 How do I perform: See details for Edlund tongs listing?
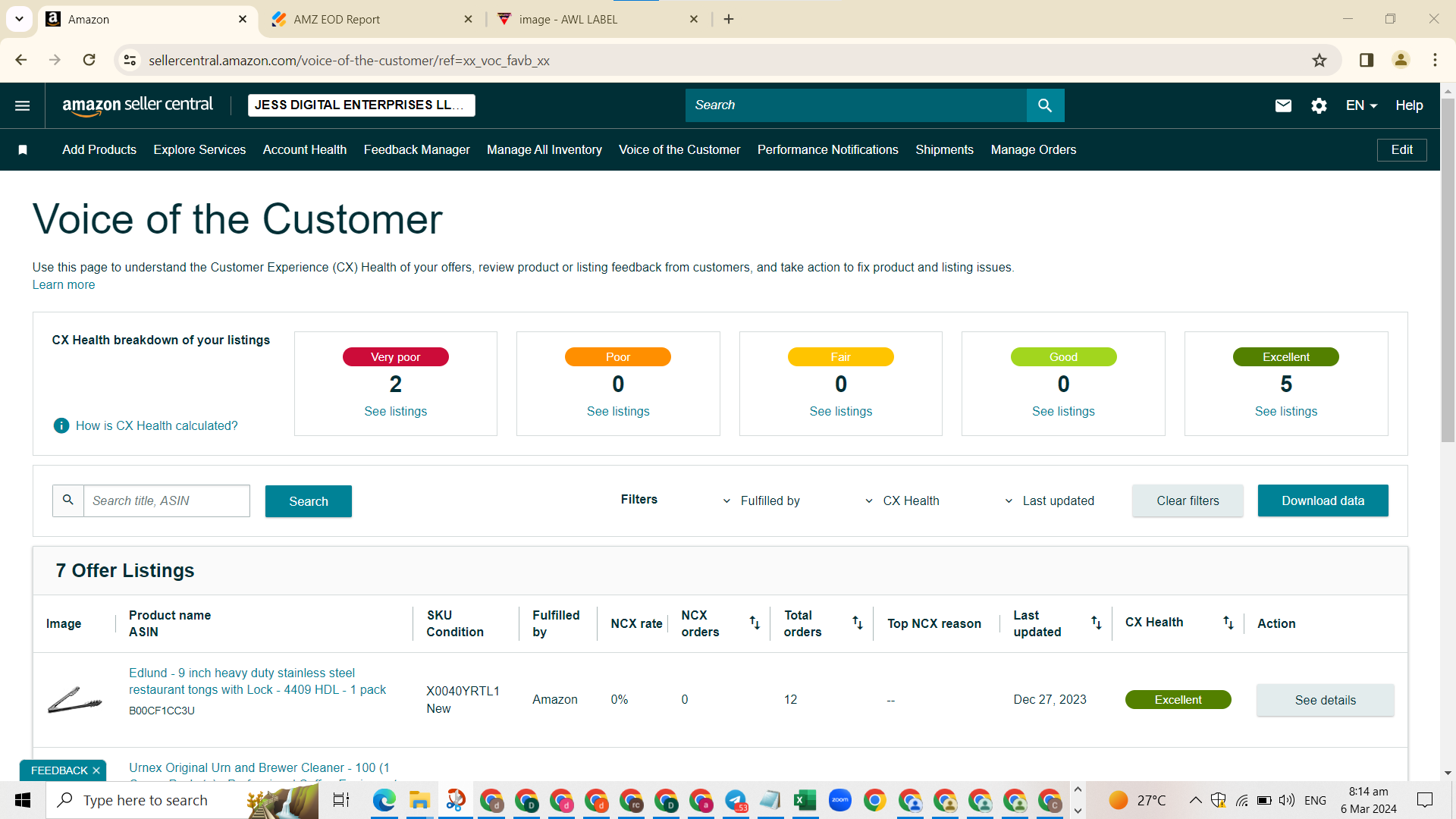(1325, 700)
